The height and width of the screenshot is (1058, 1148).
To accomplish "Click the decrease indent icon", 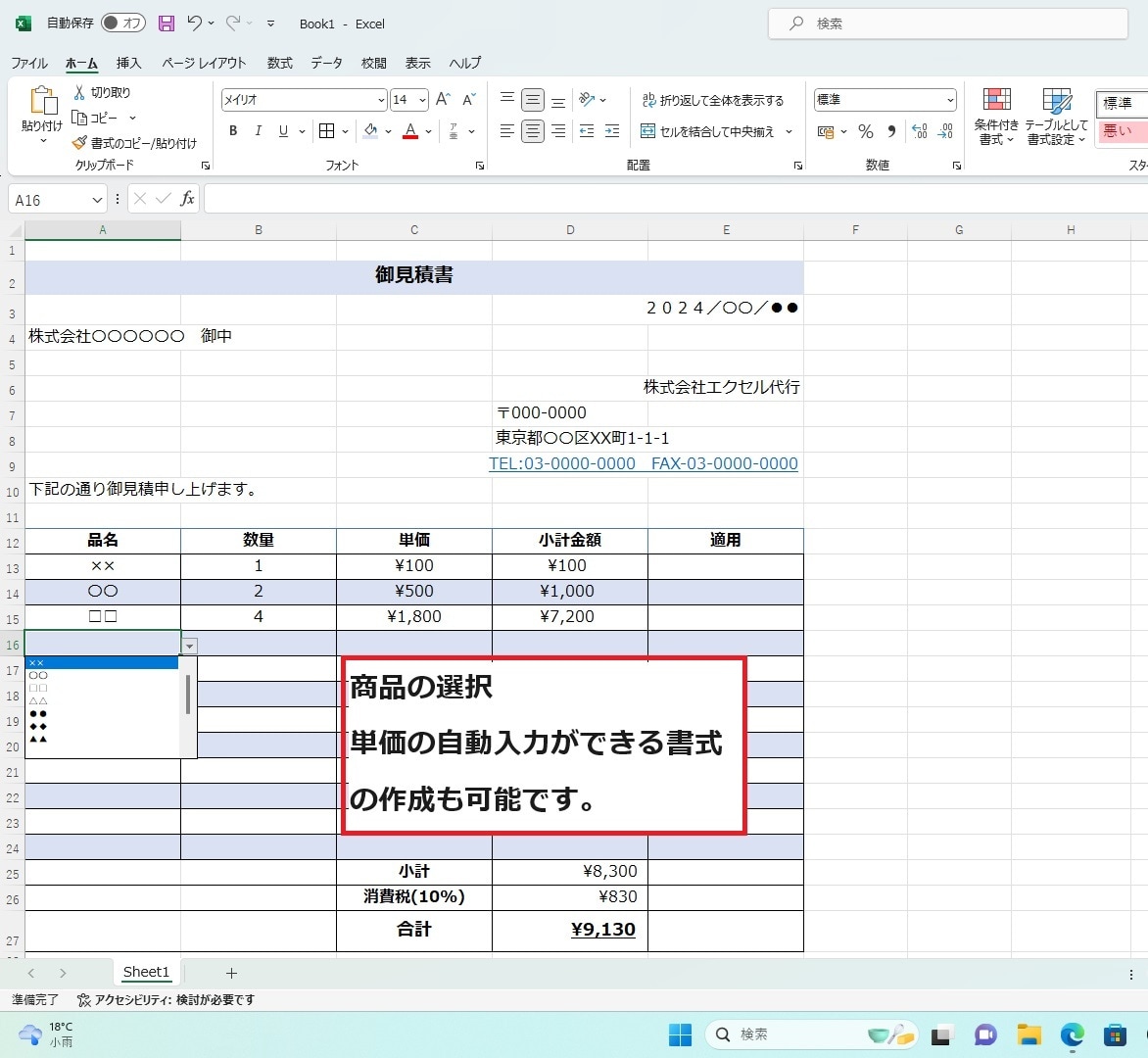I will pyautogui.click(x=587, y=131).
